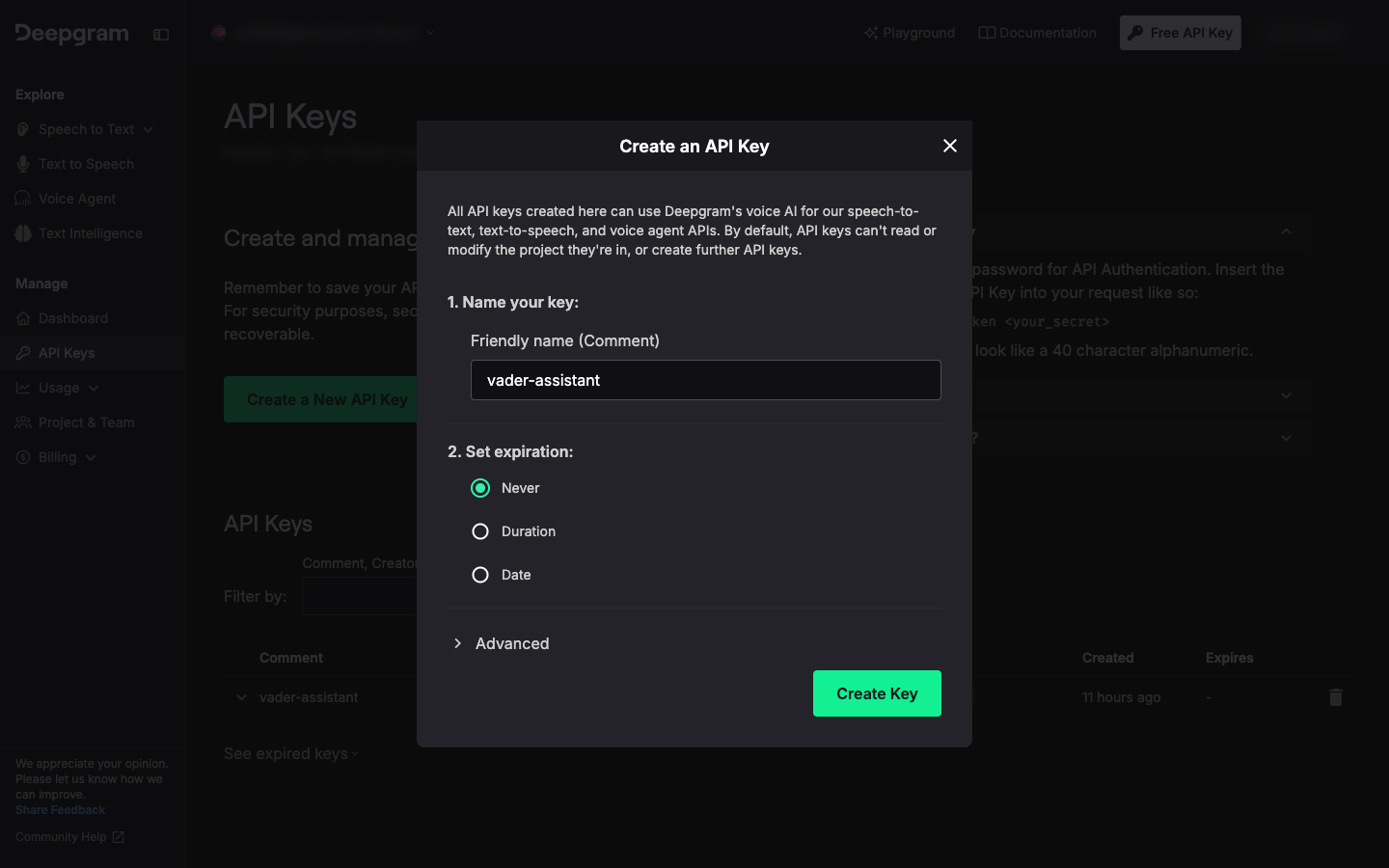Open Text Intelligence page
1389x868 pixels.
(93, 233)
